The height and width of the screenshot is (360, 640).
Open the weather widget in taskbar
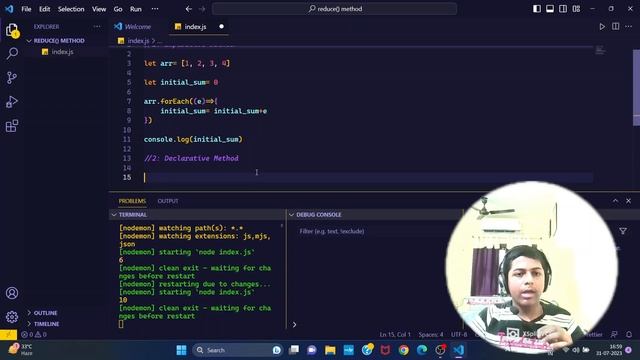(x=20, y=349)
